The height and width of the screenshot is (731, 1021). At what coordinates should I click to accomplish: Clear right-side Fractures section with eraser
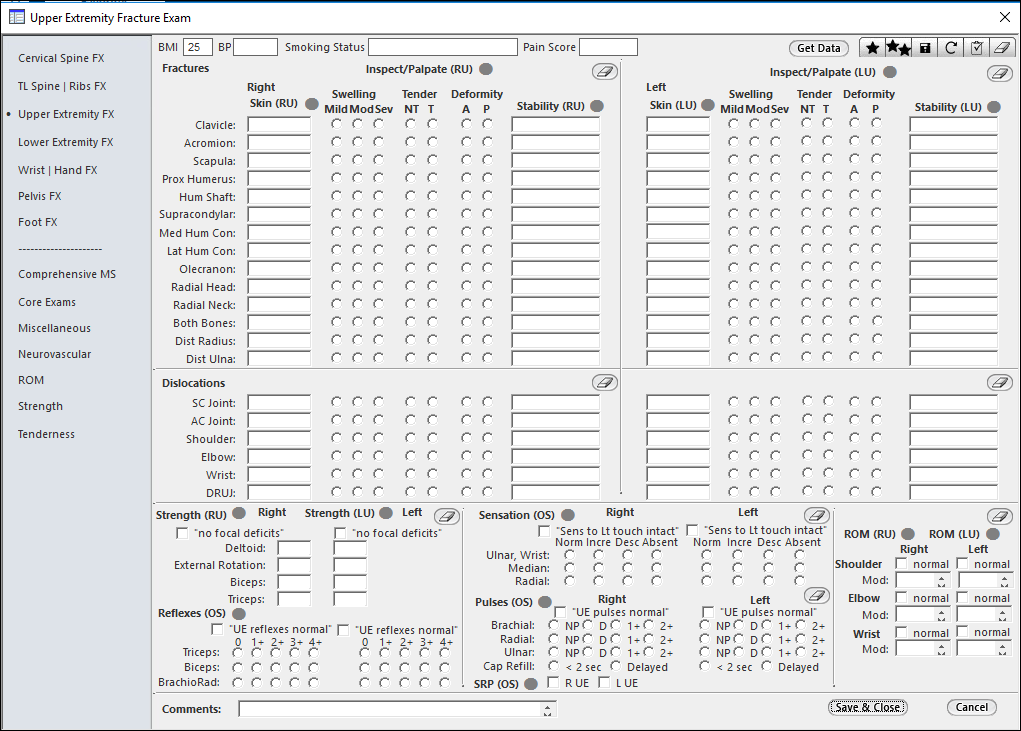click(605, 72)
